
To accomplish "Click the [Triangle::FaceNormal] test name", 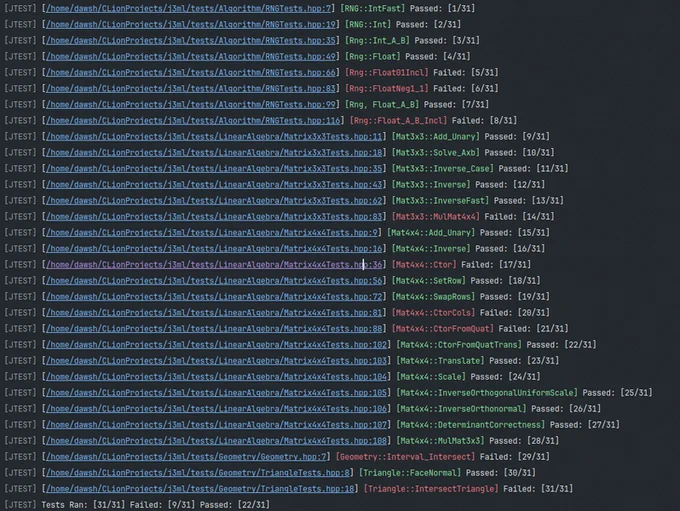I will coord(410,473).
